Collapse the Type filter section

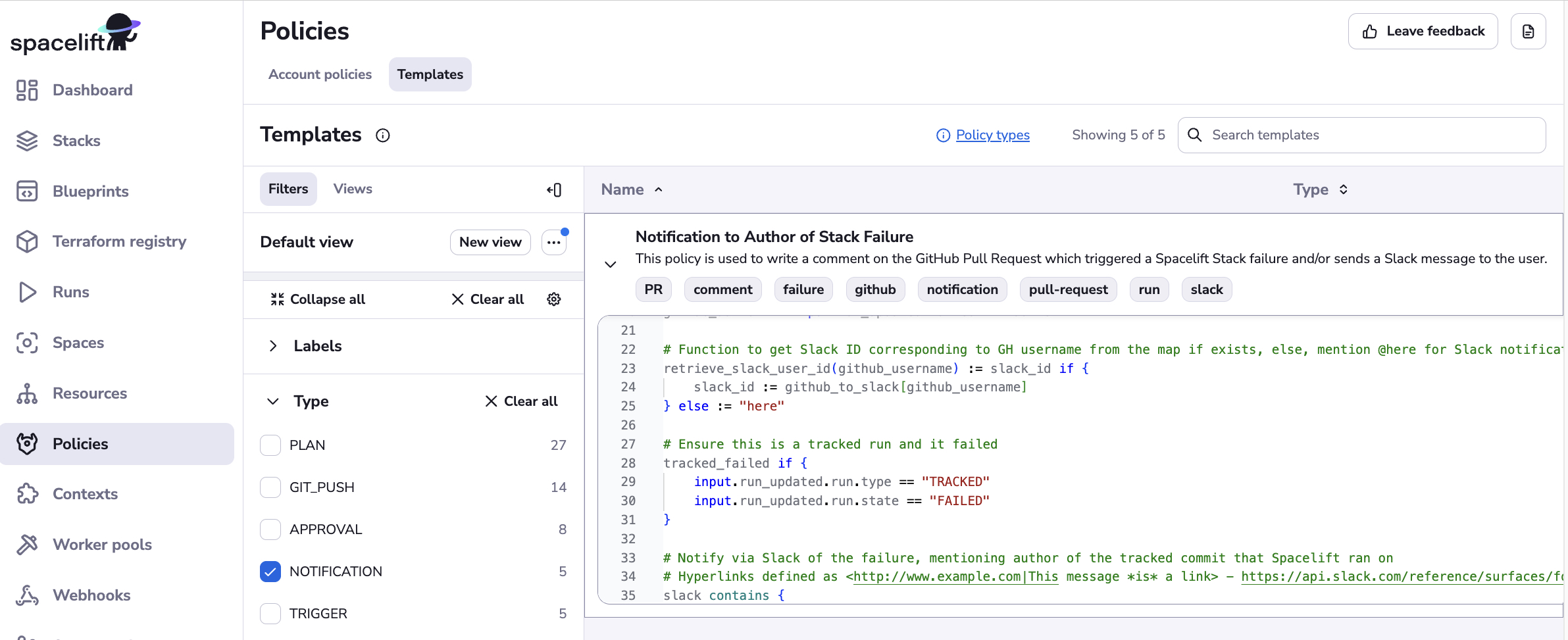[x=273, y=401]
